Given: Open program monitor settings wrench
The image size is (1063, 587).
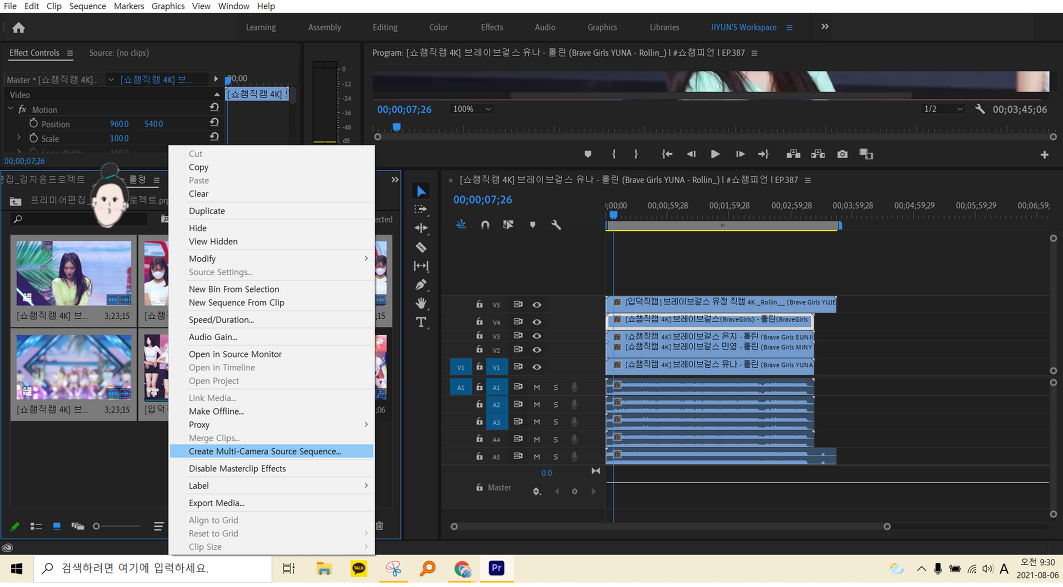Looking at the screenshot, I should pos(980,108).
